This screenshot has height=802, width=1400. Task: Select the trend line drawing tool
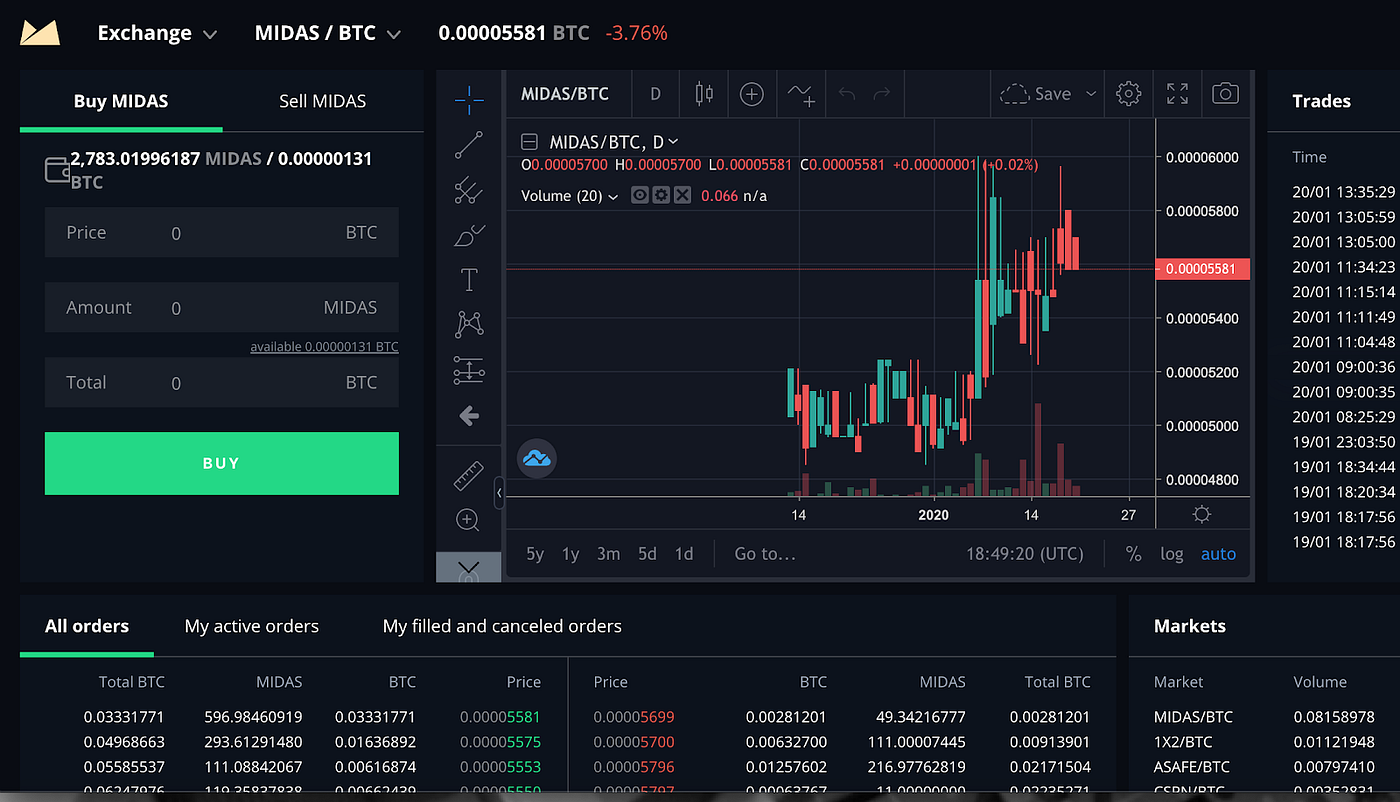point(468,144)
